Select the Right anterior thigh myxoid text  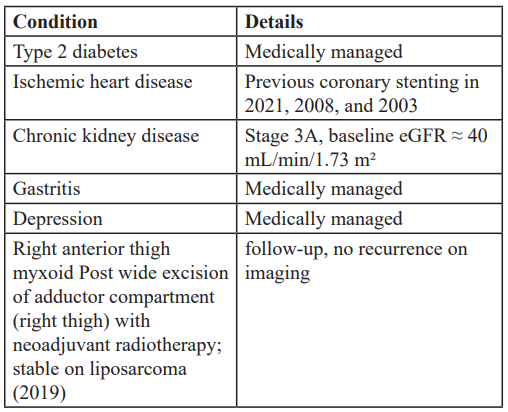coord(91,261)
